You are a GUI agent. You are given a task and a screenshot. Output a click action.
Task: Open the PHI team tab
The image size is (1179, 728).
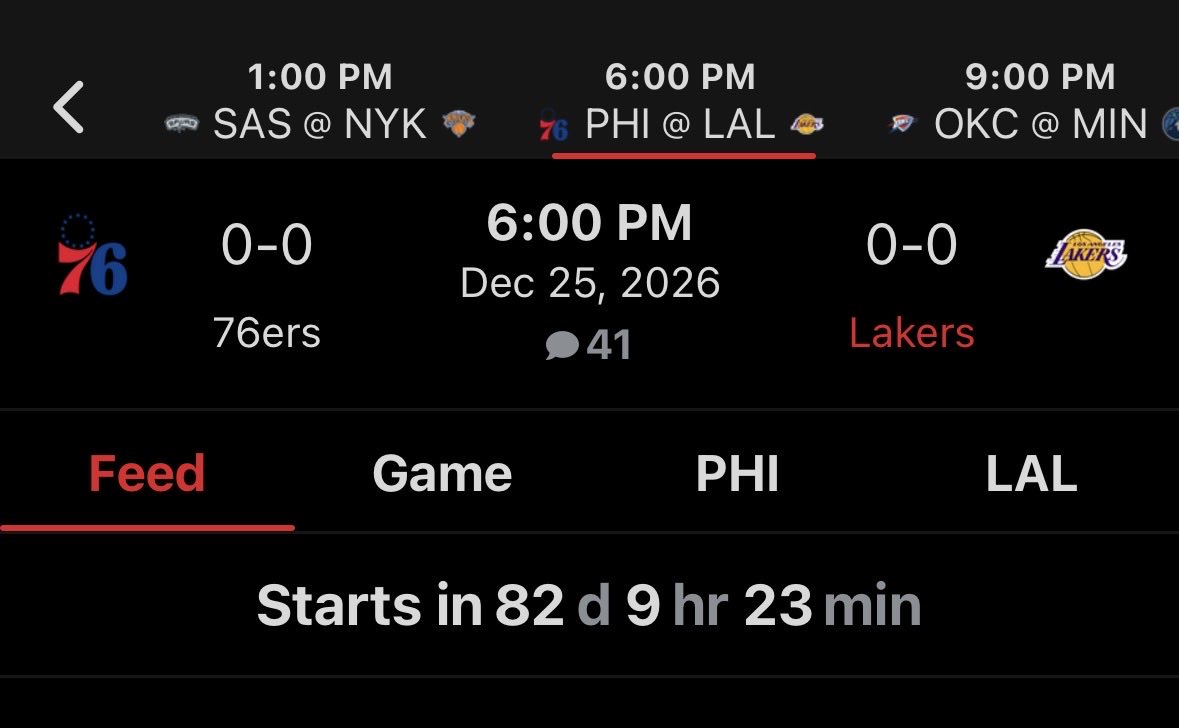pyautogui.click(x=737, y=473)
